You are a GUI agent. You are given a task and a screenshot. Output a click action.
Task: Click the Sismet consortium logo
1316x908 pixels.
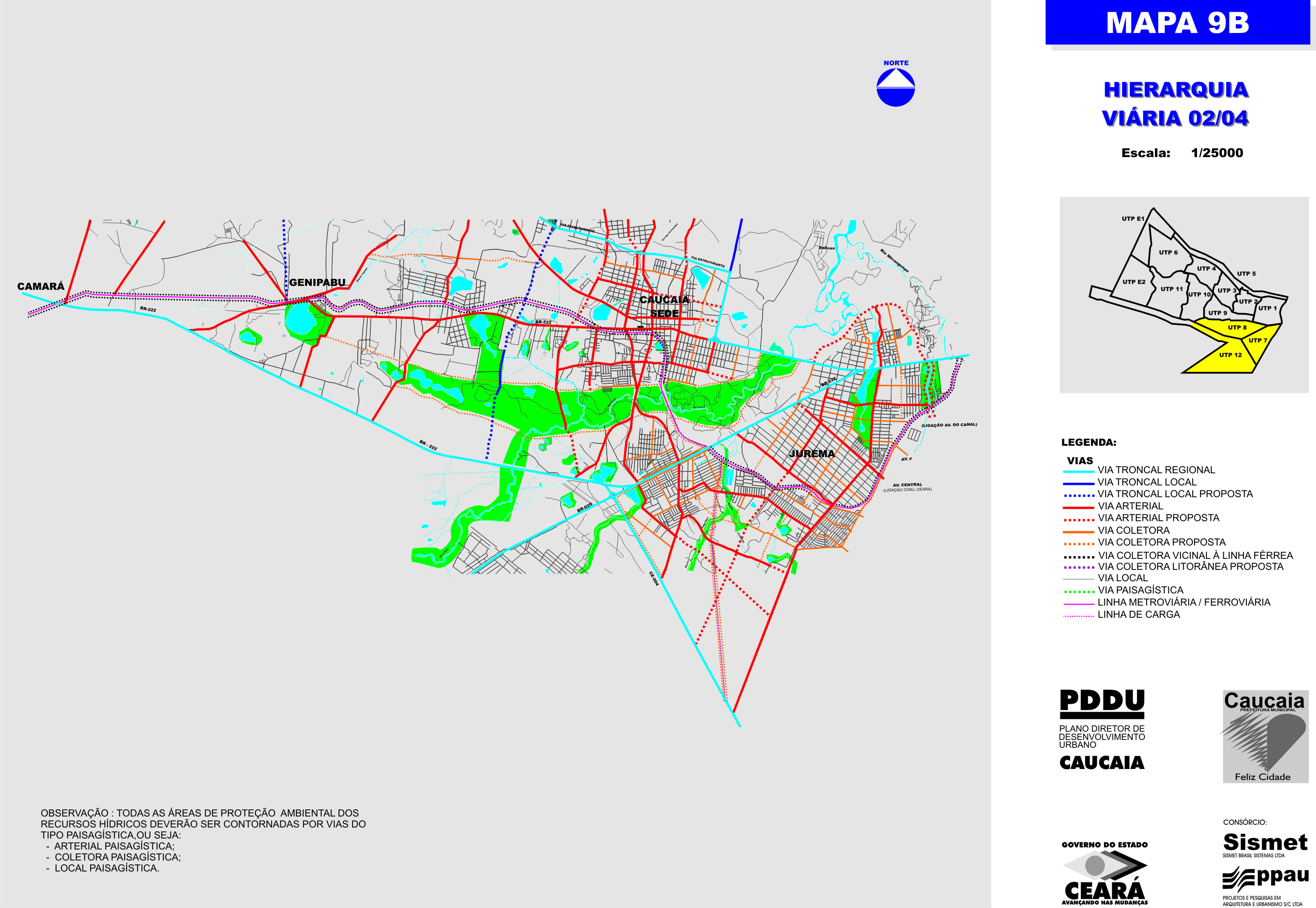coord(1265,842)
